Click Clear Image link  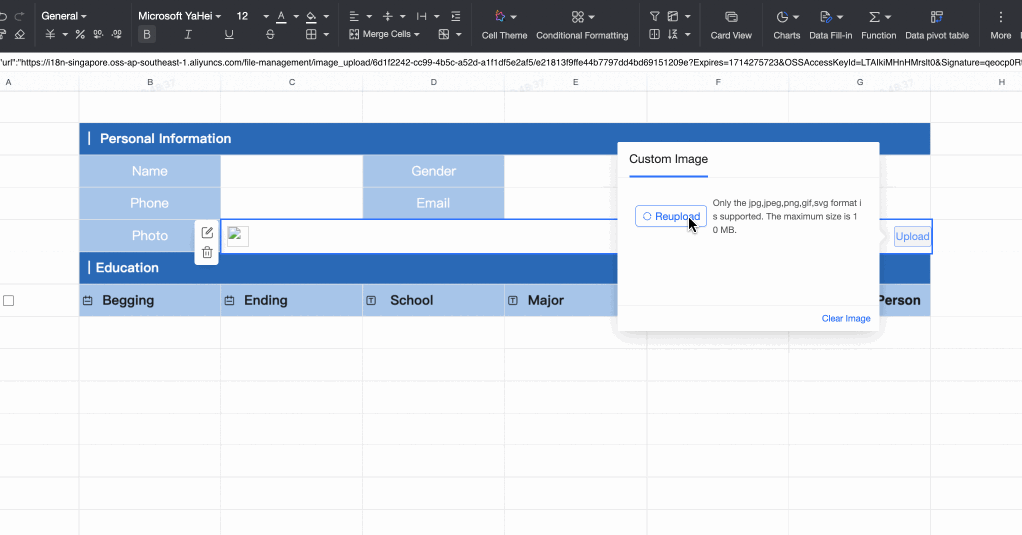click(846, 318)
